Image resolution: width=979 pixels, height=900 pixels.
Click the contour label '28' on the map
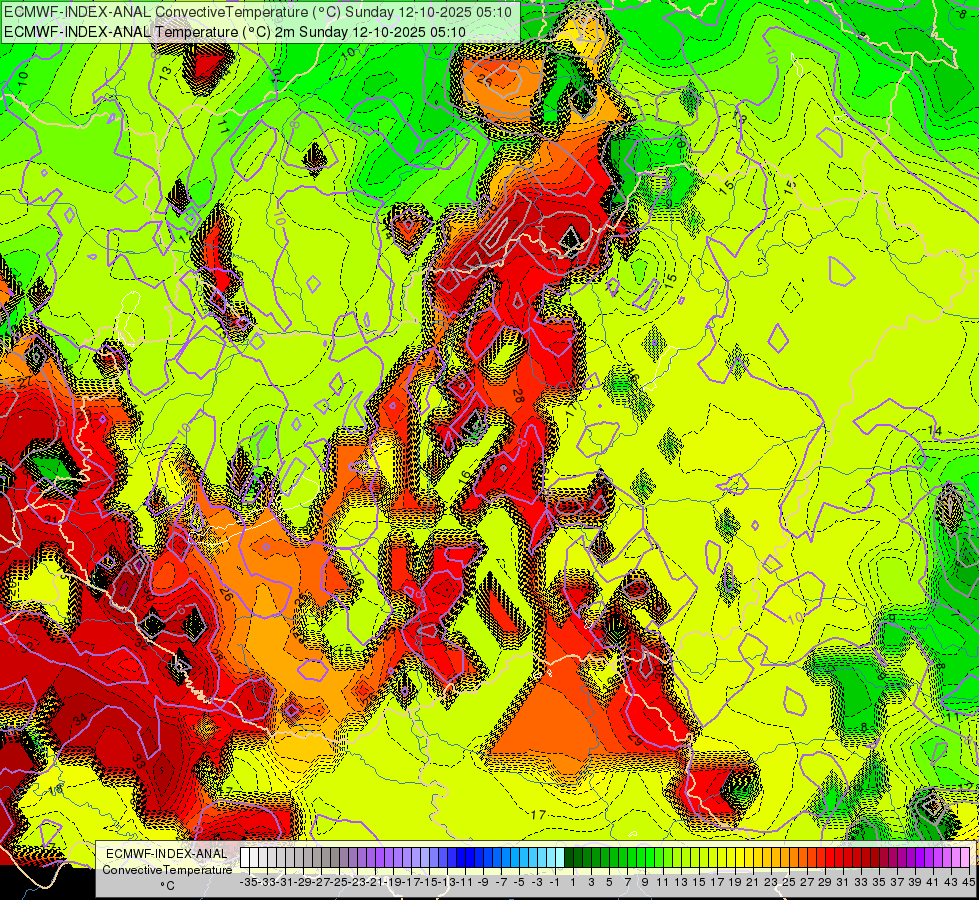518,395
